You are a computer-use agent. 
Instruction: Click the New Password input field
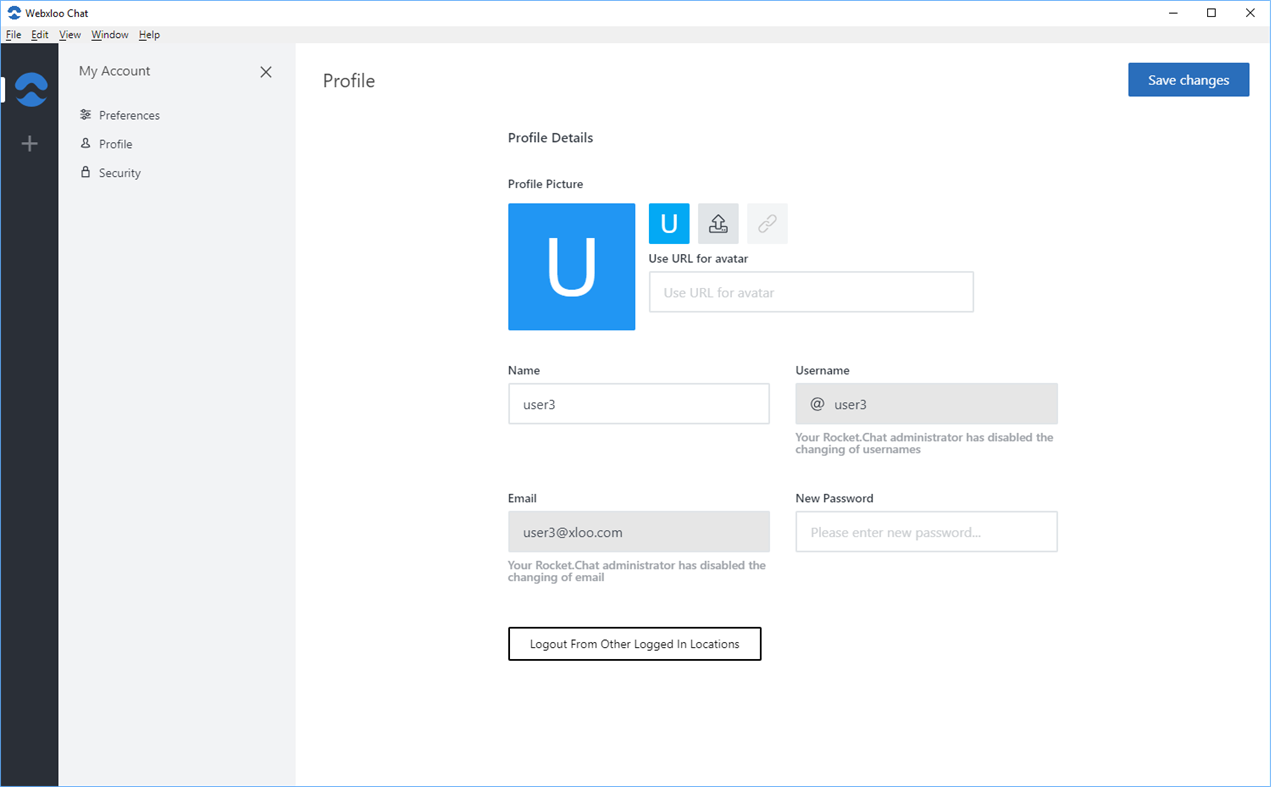(x=925, y=531)
